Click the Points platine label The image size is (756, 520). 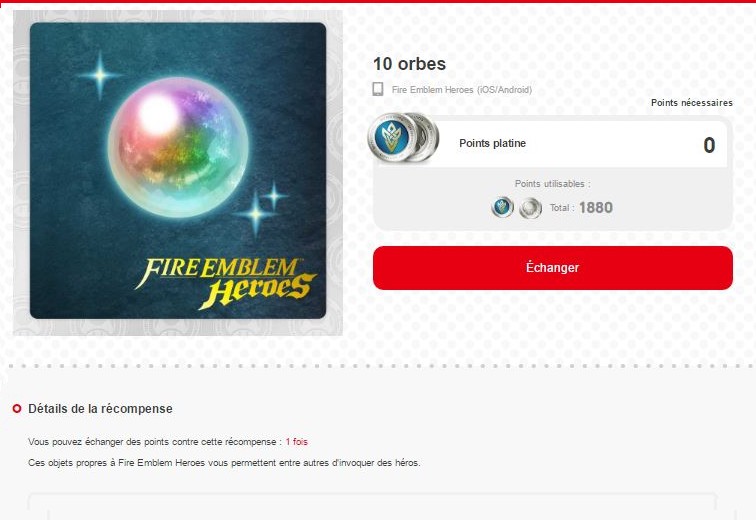(x=492, y=143)
